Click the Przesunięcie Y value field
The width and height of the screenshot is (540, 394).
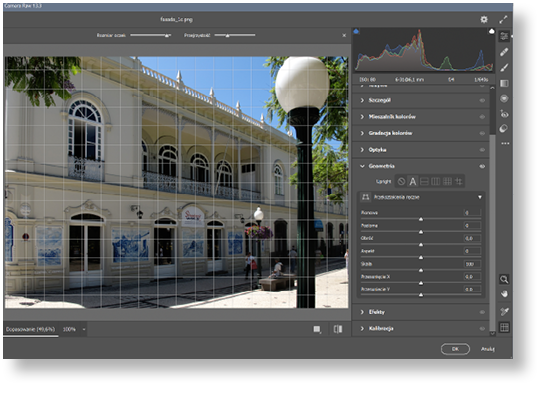(472, 289)
